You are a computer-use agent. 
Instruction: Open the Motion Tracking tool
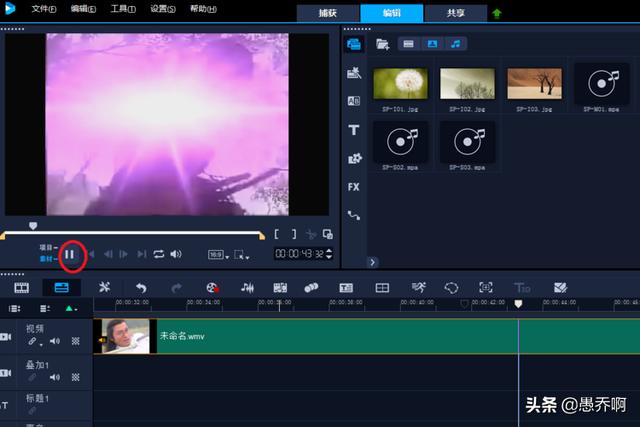coord(311,288)
